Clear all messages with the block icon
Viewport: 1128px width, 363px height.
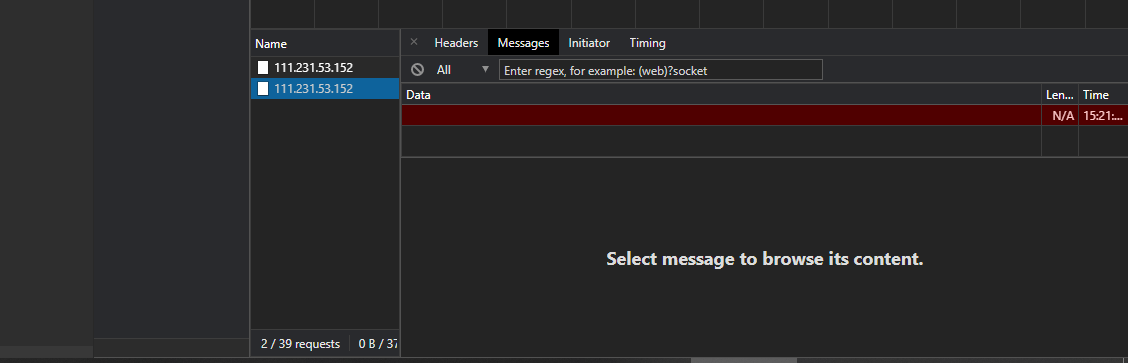pos(417,70)
